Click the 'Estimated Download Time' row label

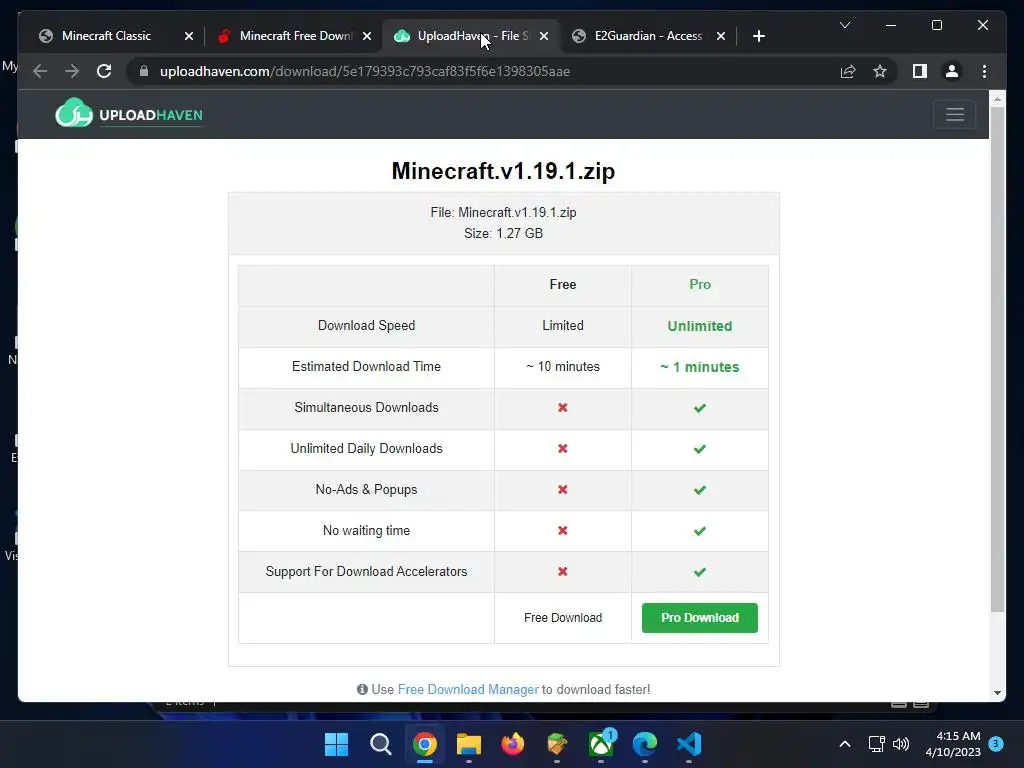click(366, 366)
